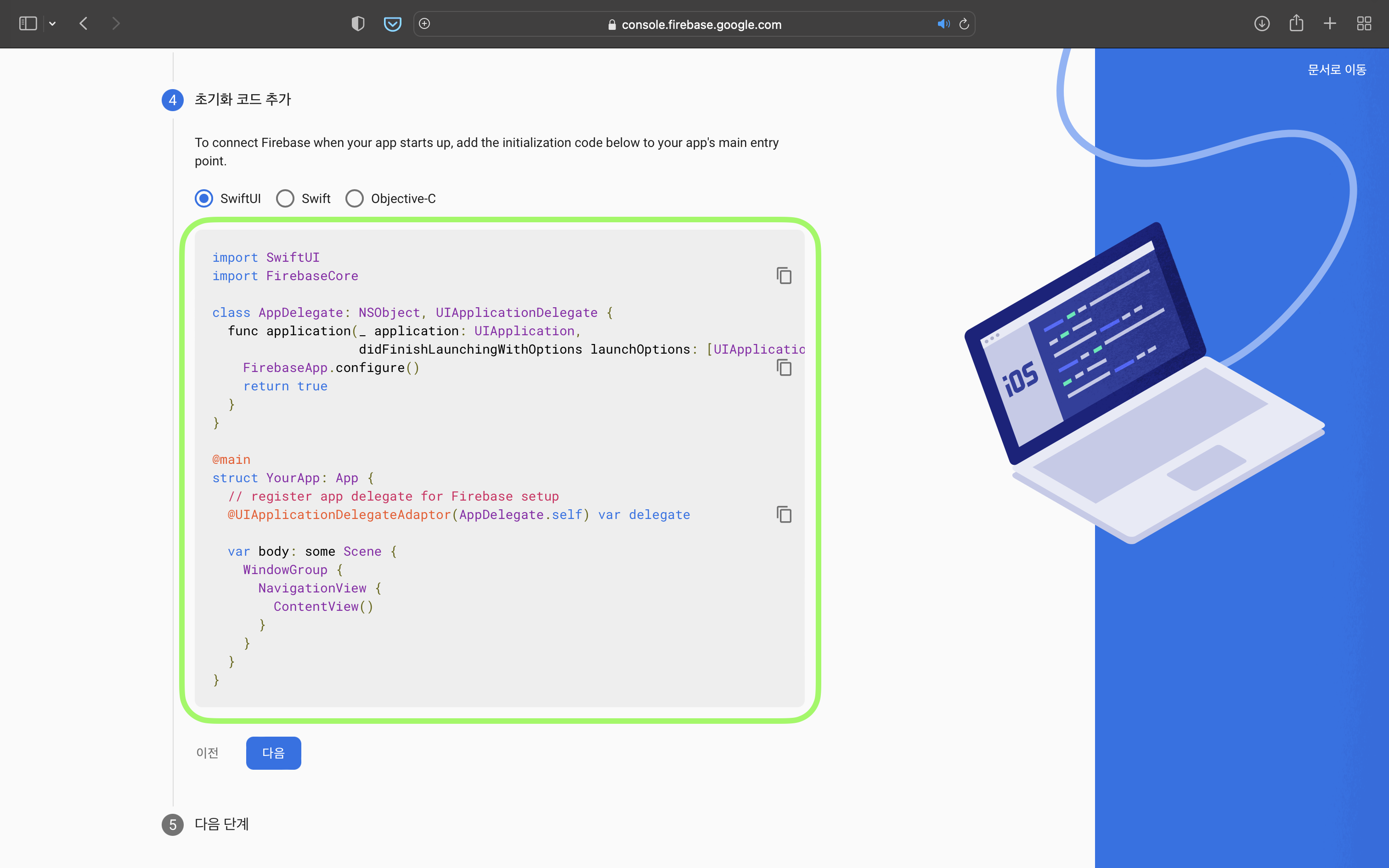Copy the UIApplicationDelegateAdaptor line
Screen dimensions: 1389x868
pos(784,514)
